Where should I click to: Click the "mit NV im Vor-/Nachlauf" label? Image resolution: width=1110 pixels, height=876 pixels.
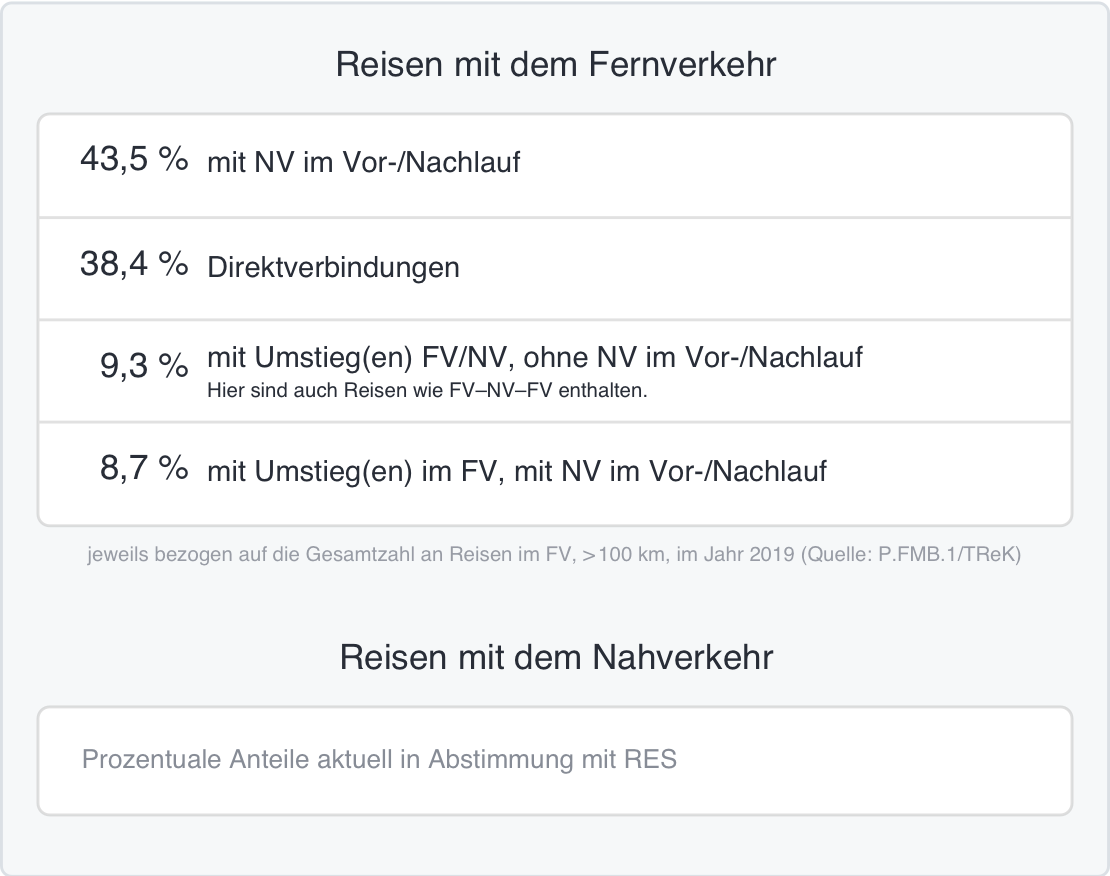point(363,163)
